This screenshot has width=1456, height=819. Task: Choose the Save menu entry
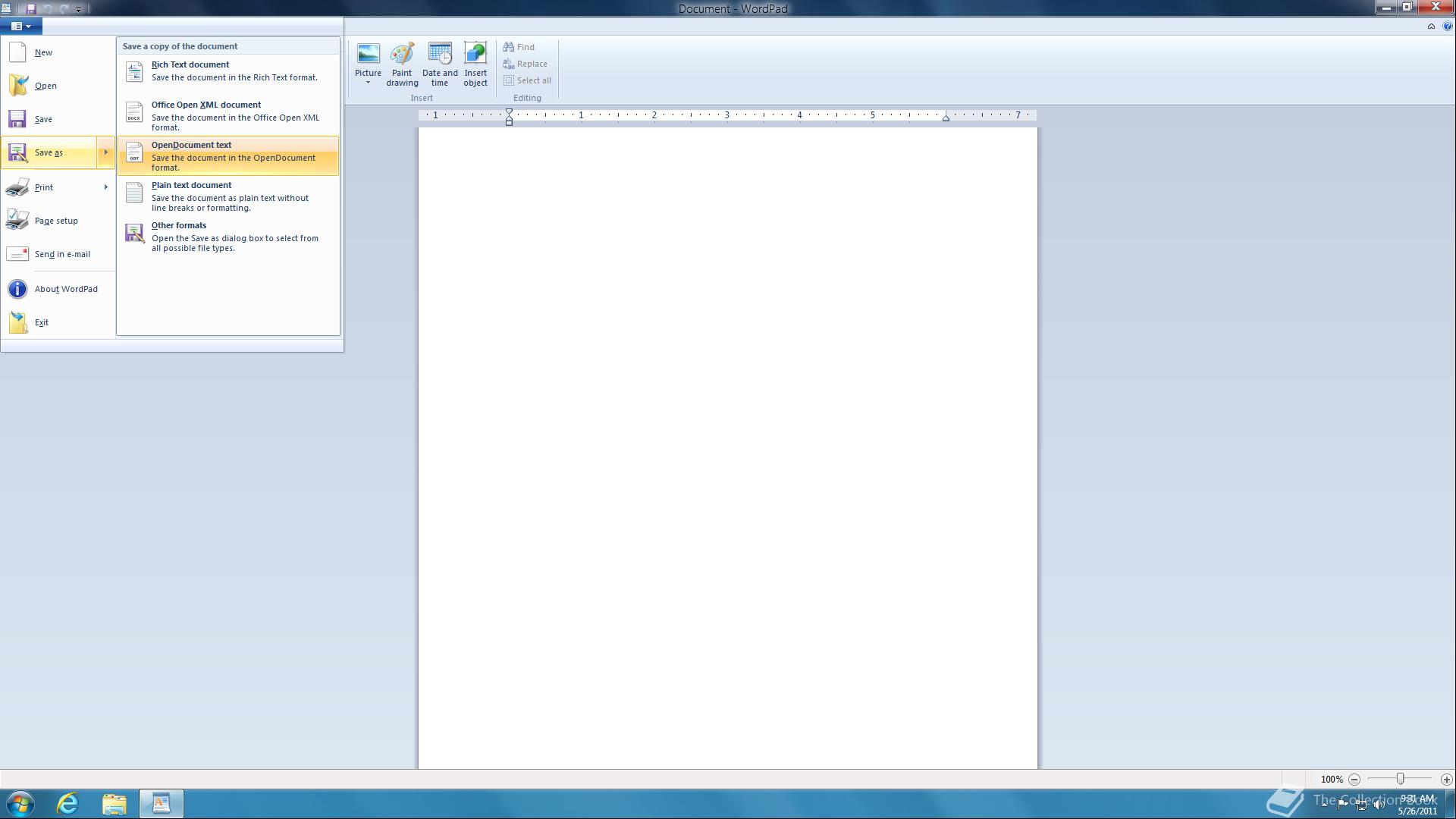58,119
